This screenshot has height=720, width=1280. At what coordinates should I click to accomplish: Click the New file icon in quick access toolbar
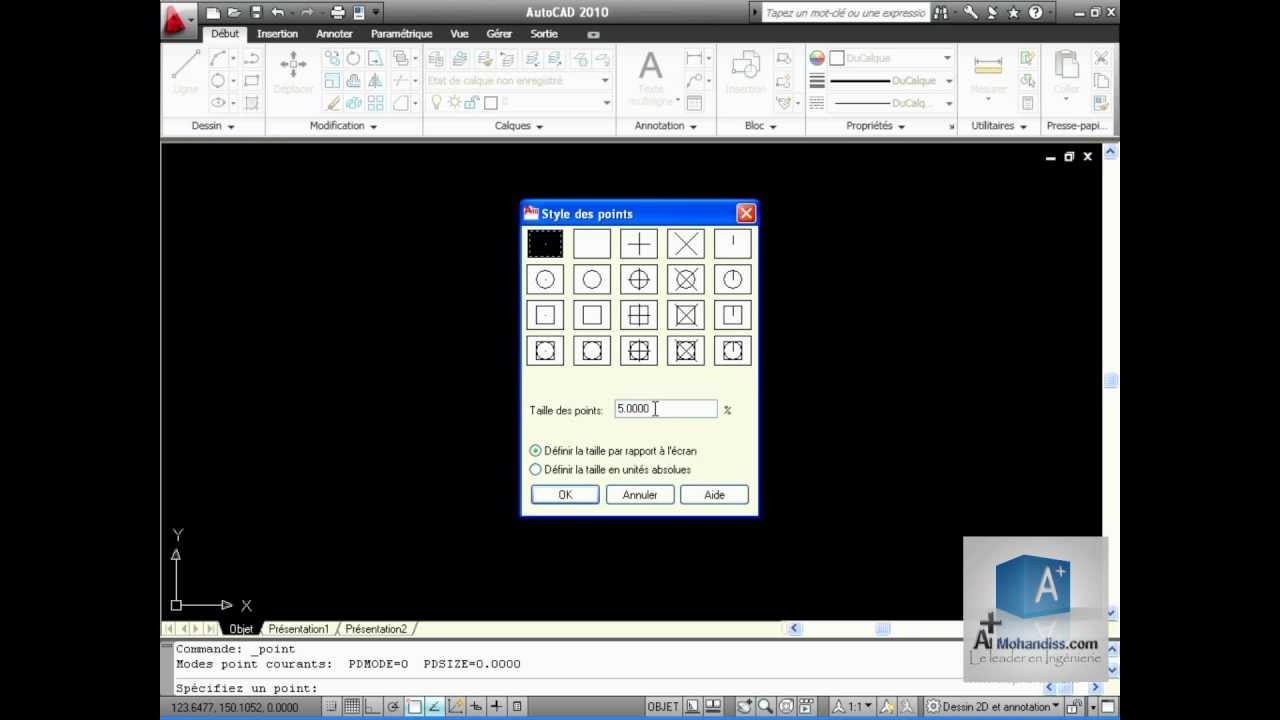tap(213, 12)
